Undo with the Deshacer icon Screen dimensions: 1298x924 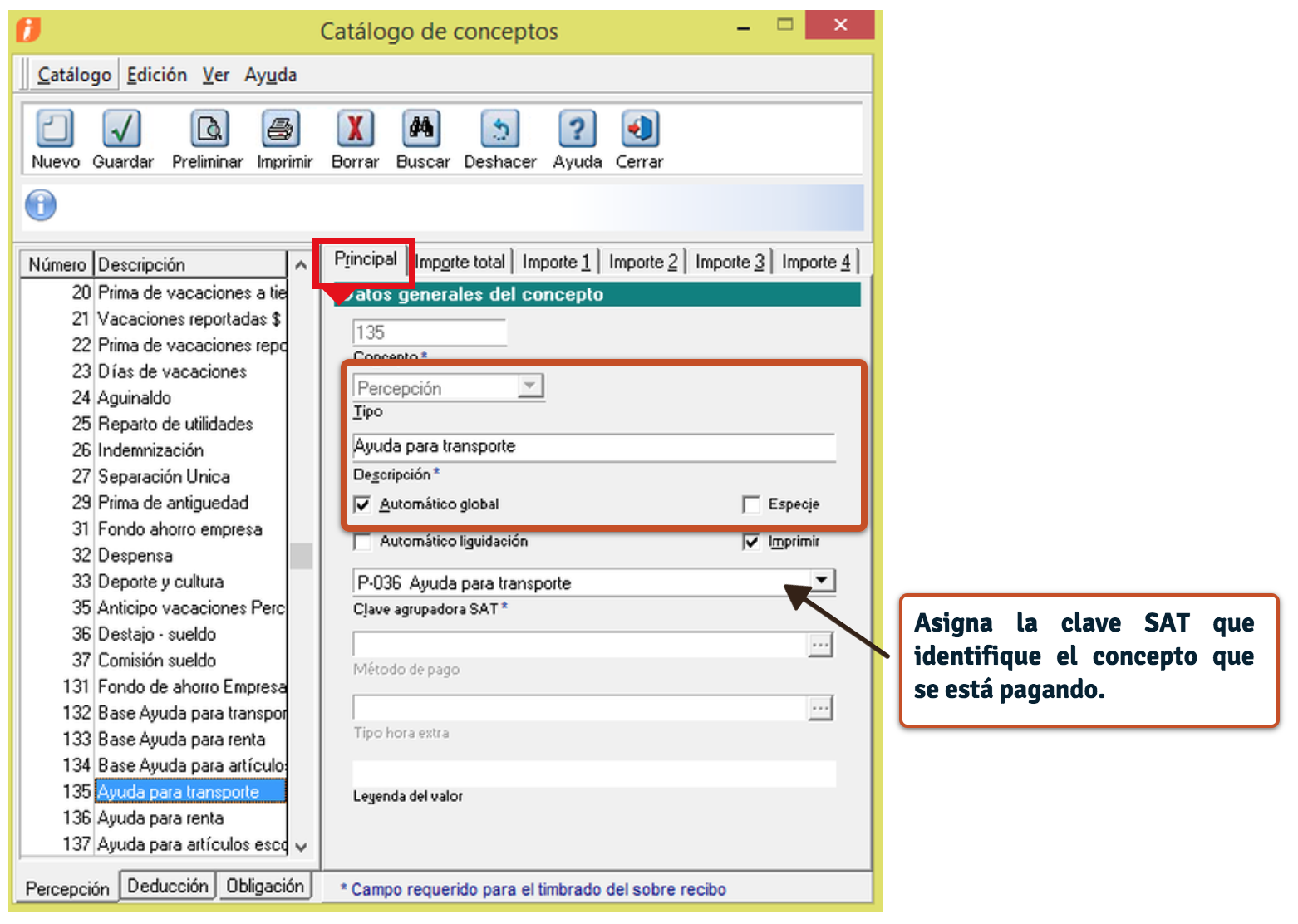pyautogui.click(x=500, y=130)
